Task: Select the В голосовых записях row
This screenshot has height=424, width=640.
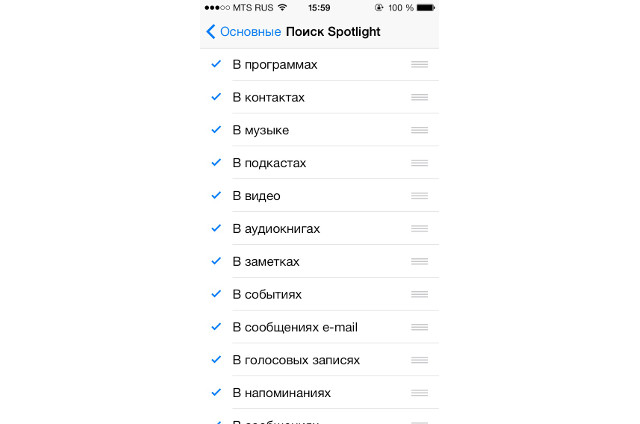Action: (296, 360)
